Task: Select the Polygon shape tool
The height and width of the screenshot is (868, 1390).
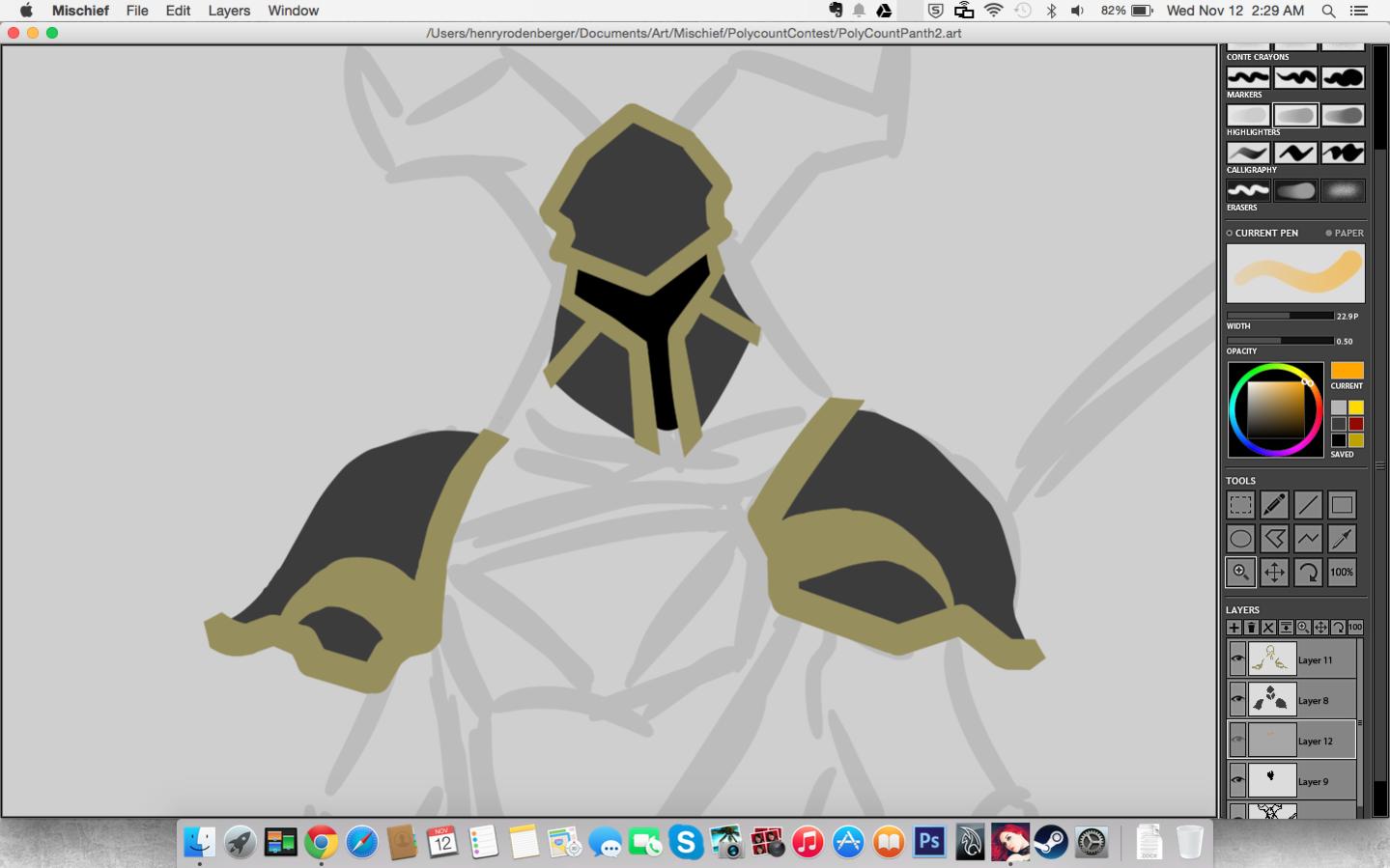Action: pyautogui.click(x=1274, y=539)
